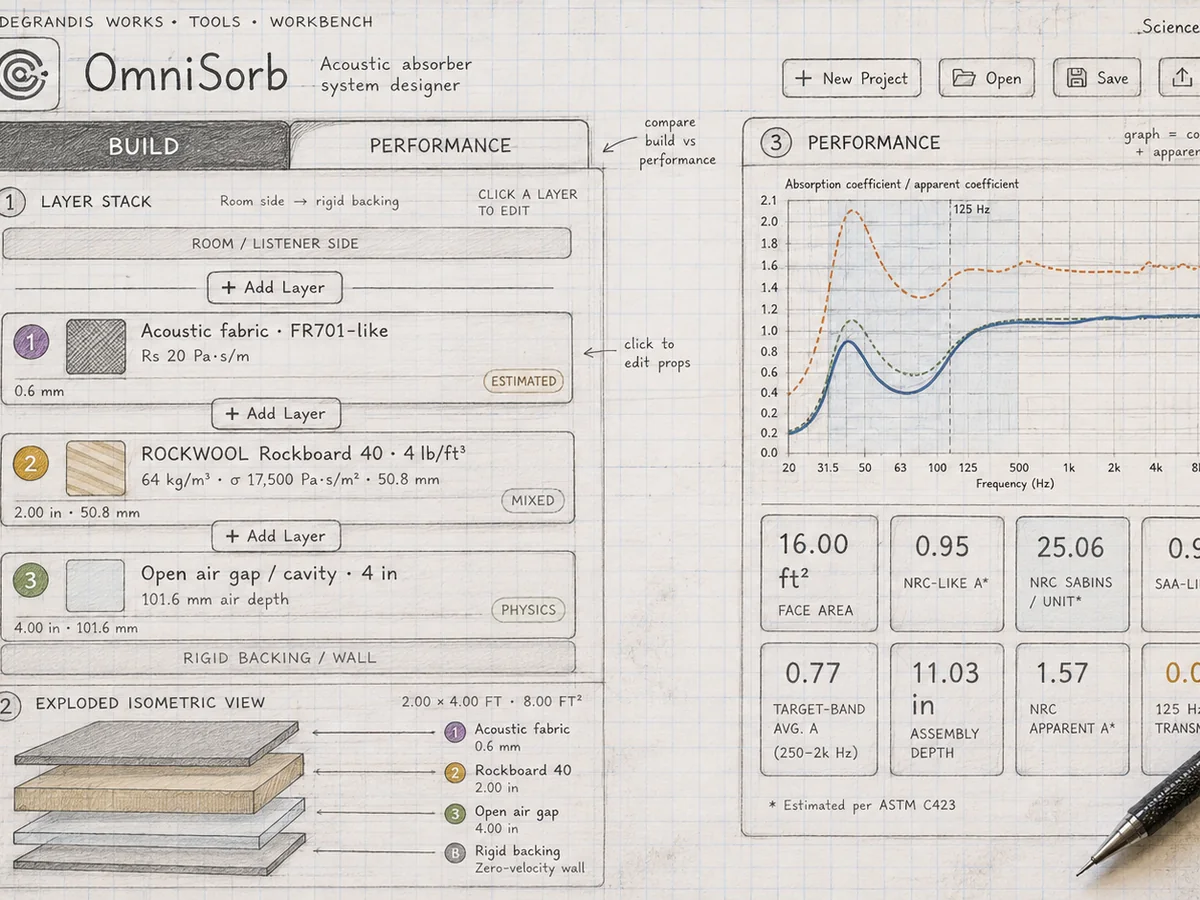Select 'Open air gap / cavity · 4 in' title

pyautogui.click(x=269, y=574)
